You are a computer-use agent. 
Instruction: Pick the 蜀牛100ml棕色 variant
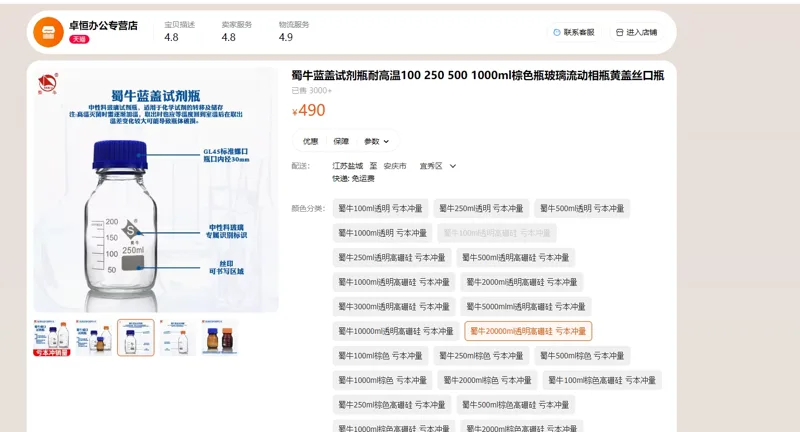pyautogui.click(x=381, y=355)
